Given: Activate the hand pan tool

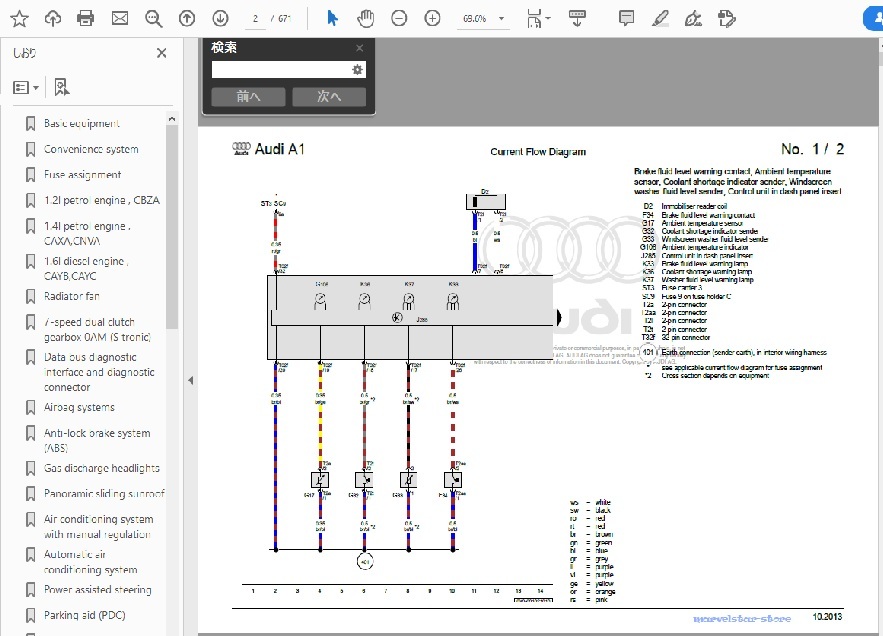Looking at the screenshot, I should 365,19.
